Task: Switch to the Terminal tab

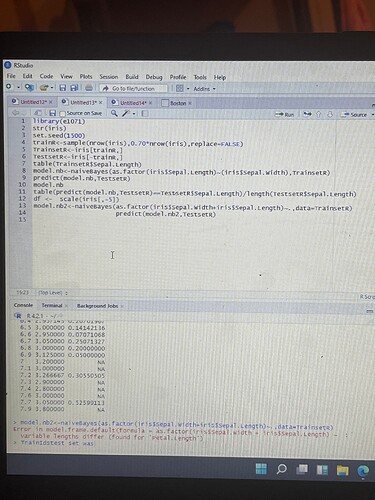Action: pos(52,305)
